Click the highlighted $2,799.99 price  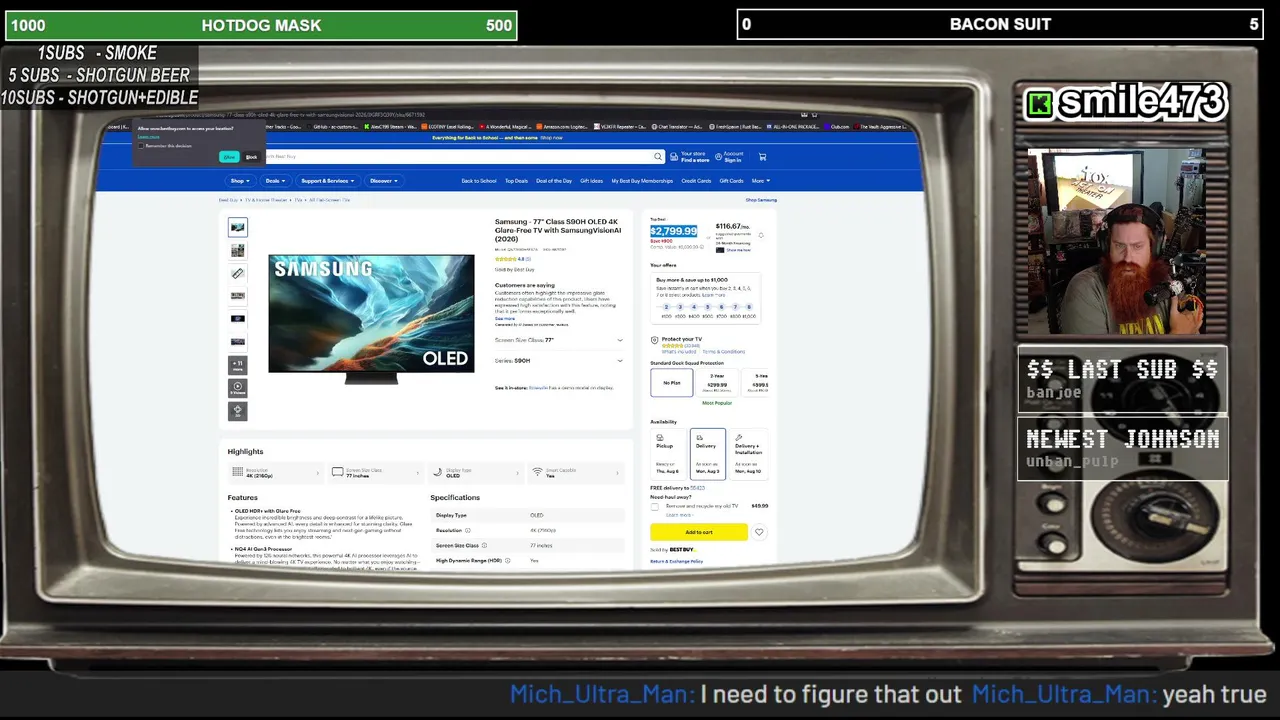pyautogui.click(x=674, y=231)
